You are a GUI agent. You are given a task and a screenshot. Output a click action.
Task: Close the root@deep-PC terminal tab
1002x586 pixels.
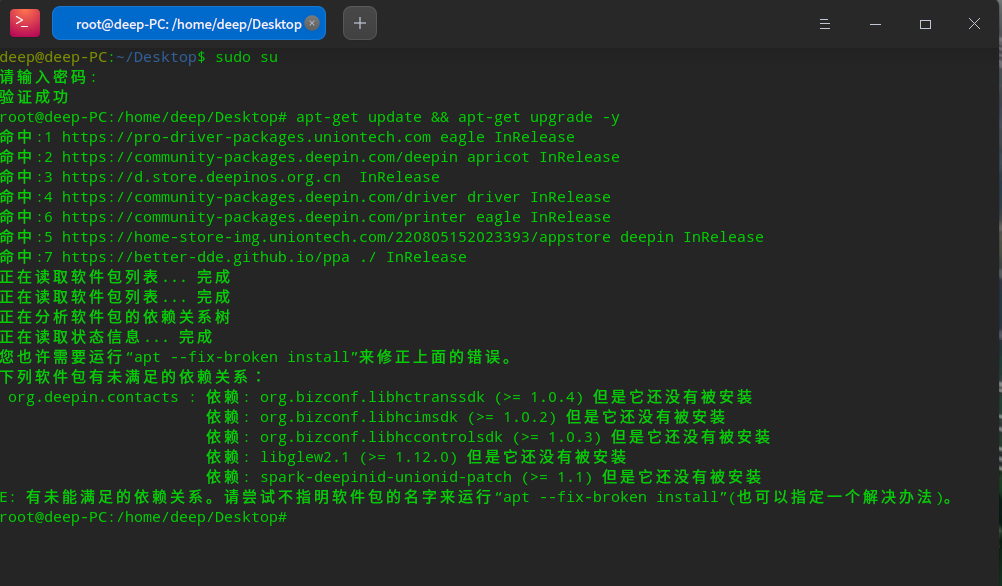[x=312, y=23]
